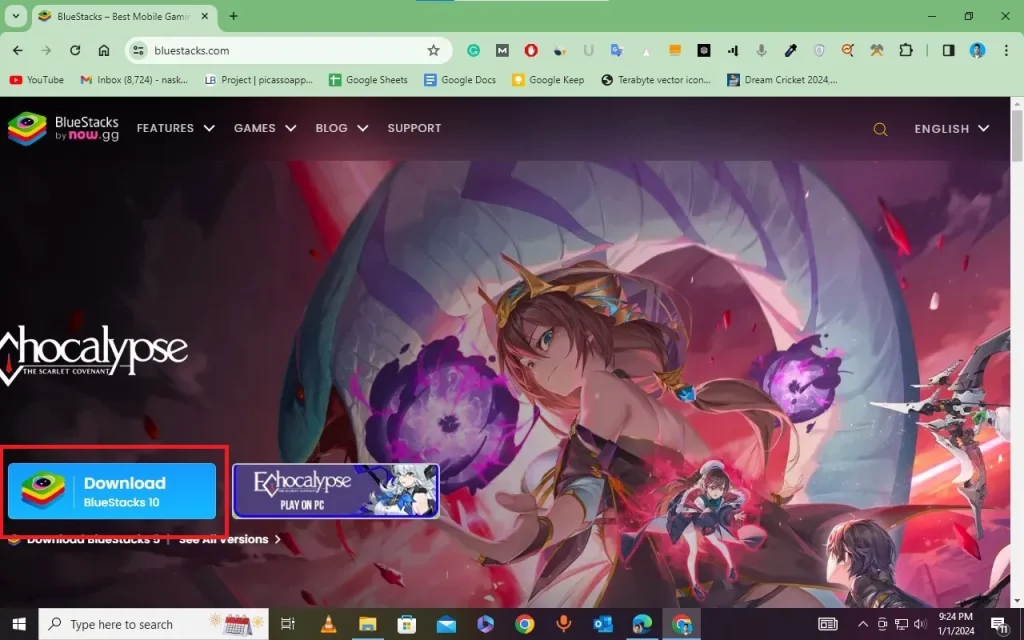Close the BlueStacks browser tab
The image size is (1024, 640).
coord(204,16)
